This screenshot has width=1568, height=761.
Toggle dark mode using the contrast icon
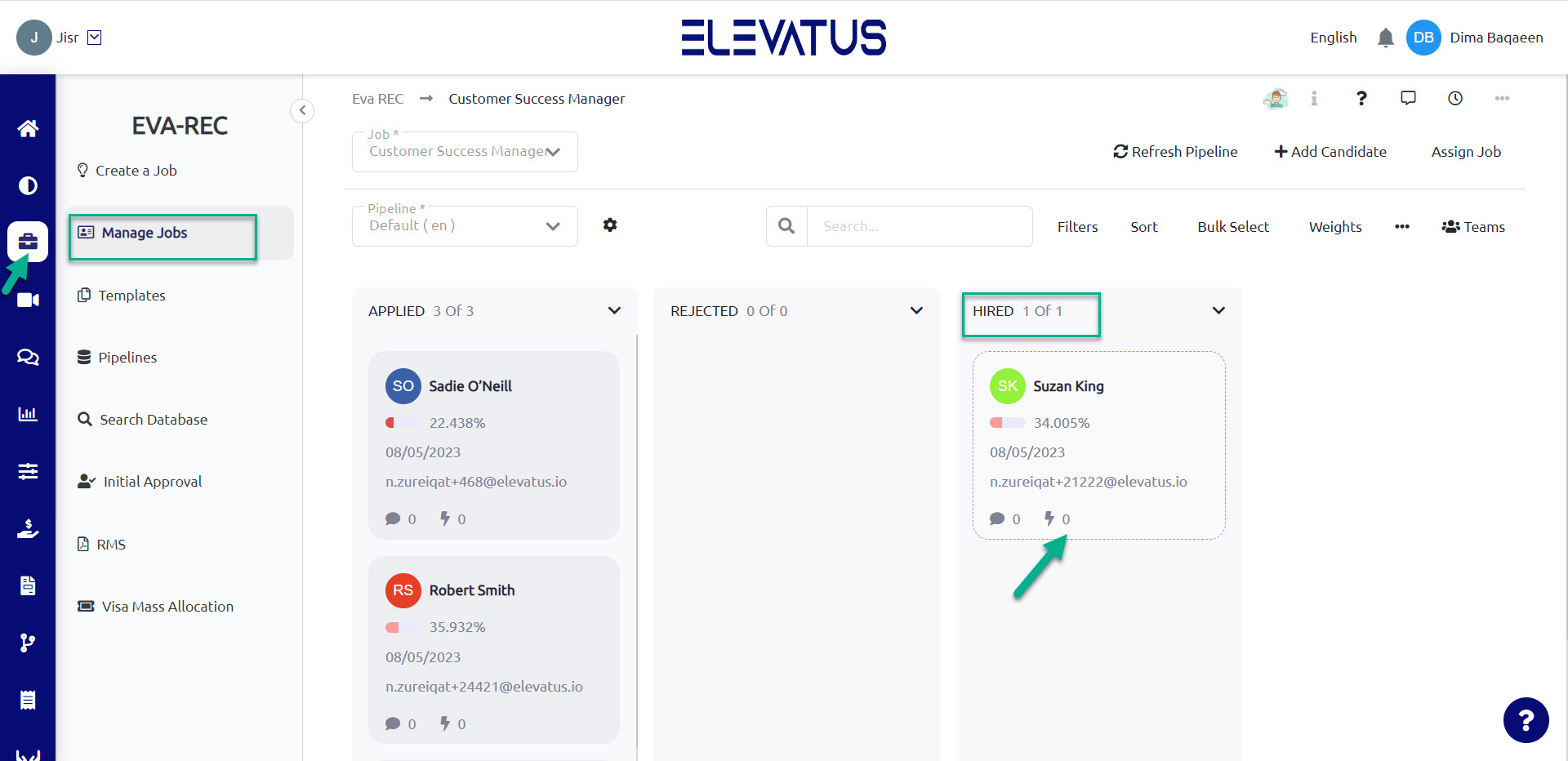pos(28,185)
